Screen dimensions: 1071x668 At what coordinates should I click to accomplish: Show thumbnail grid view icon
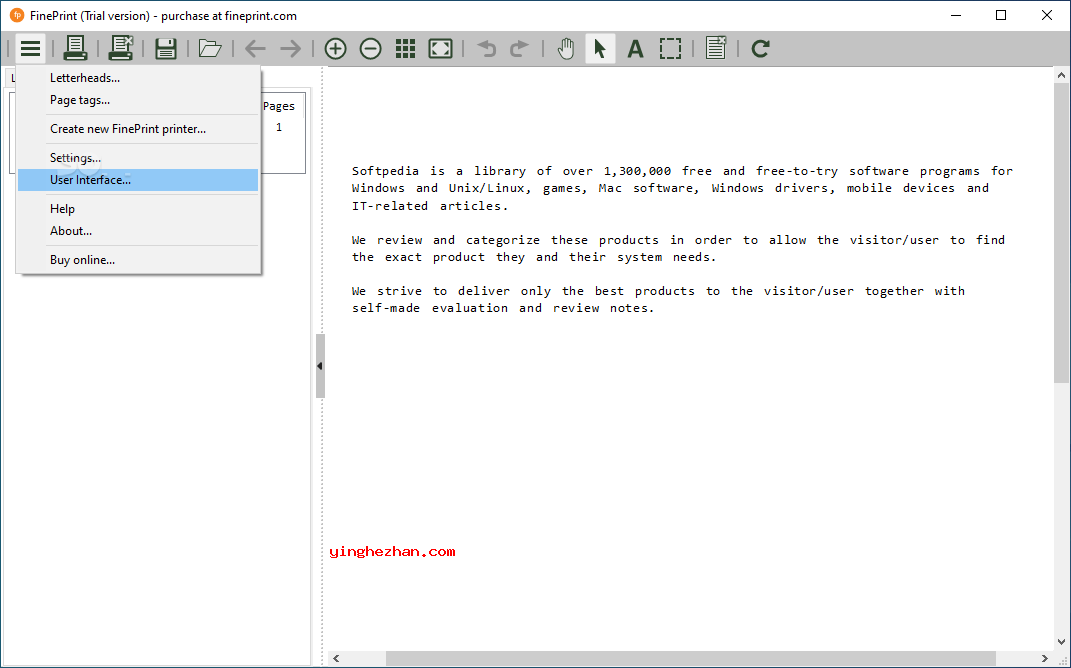(x=406, y=48)
